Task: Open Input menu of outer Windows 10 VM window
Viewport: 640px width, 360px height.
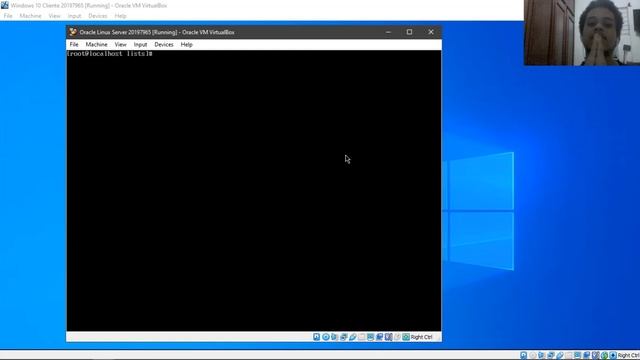Action: (74, 16)
